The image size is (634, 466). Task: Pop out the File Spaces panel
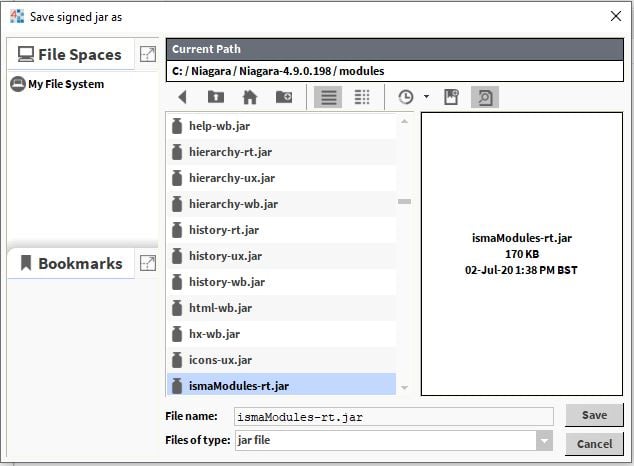click(148, 54)
